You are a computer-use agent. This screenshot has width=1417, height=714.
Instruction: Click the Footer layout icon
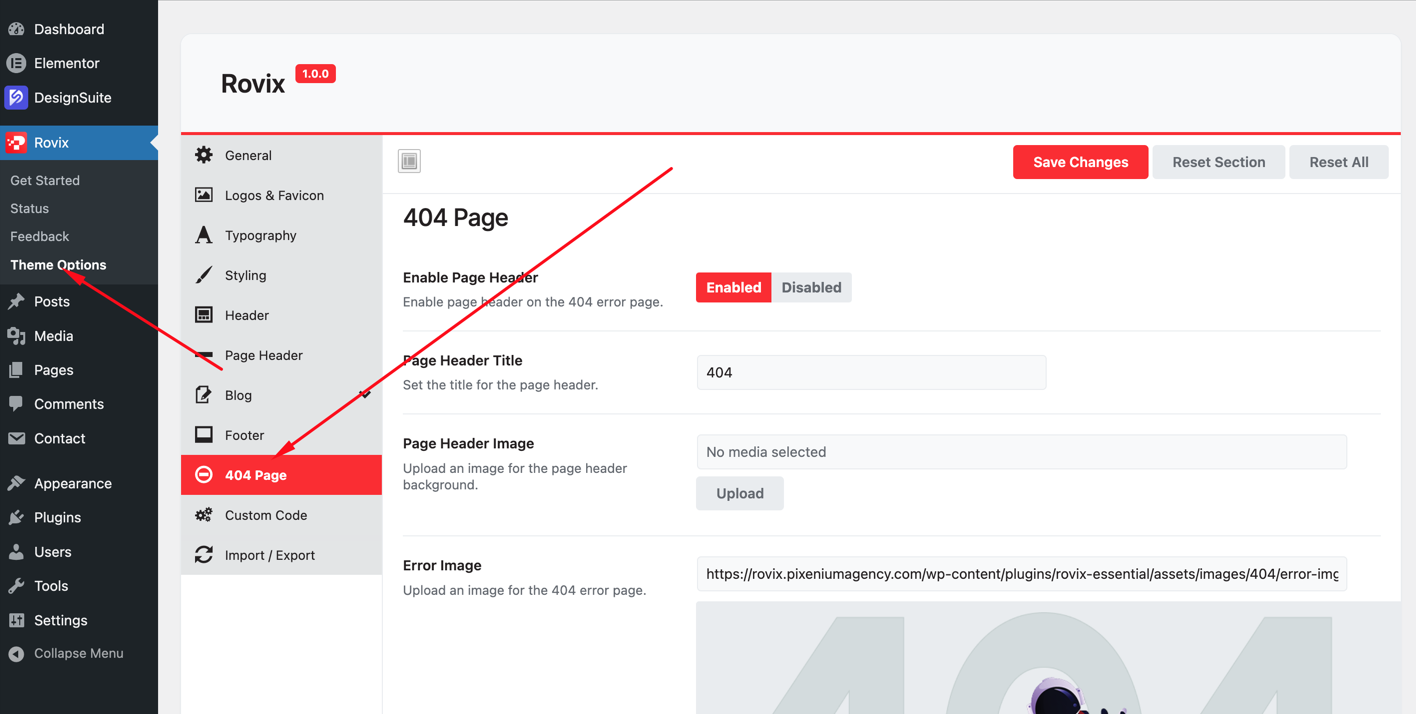tap(204, 435)
